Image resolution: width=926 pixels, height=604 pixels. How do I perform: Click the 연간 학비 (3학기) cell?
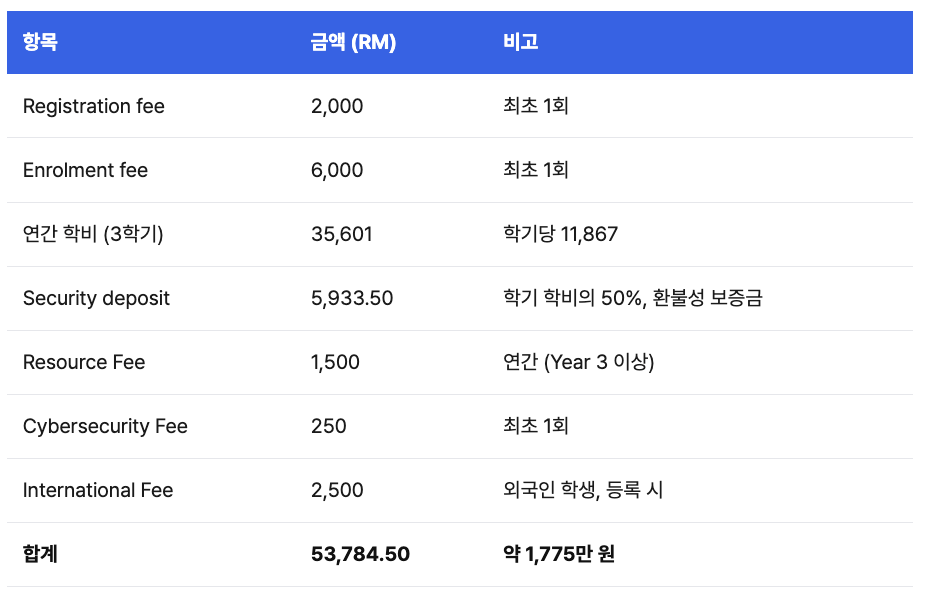93,234
